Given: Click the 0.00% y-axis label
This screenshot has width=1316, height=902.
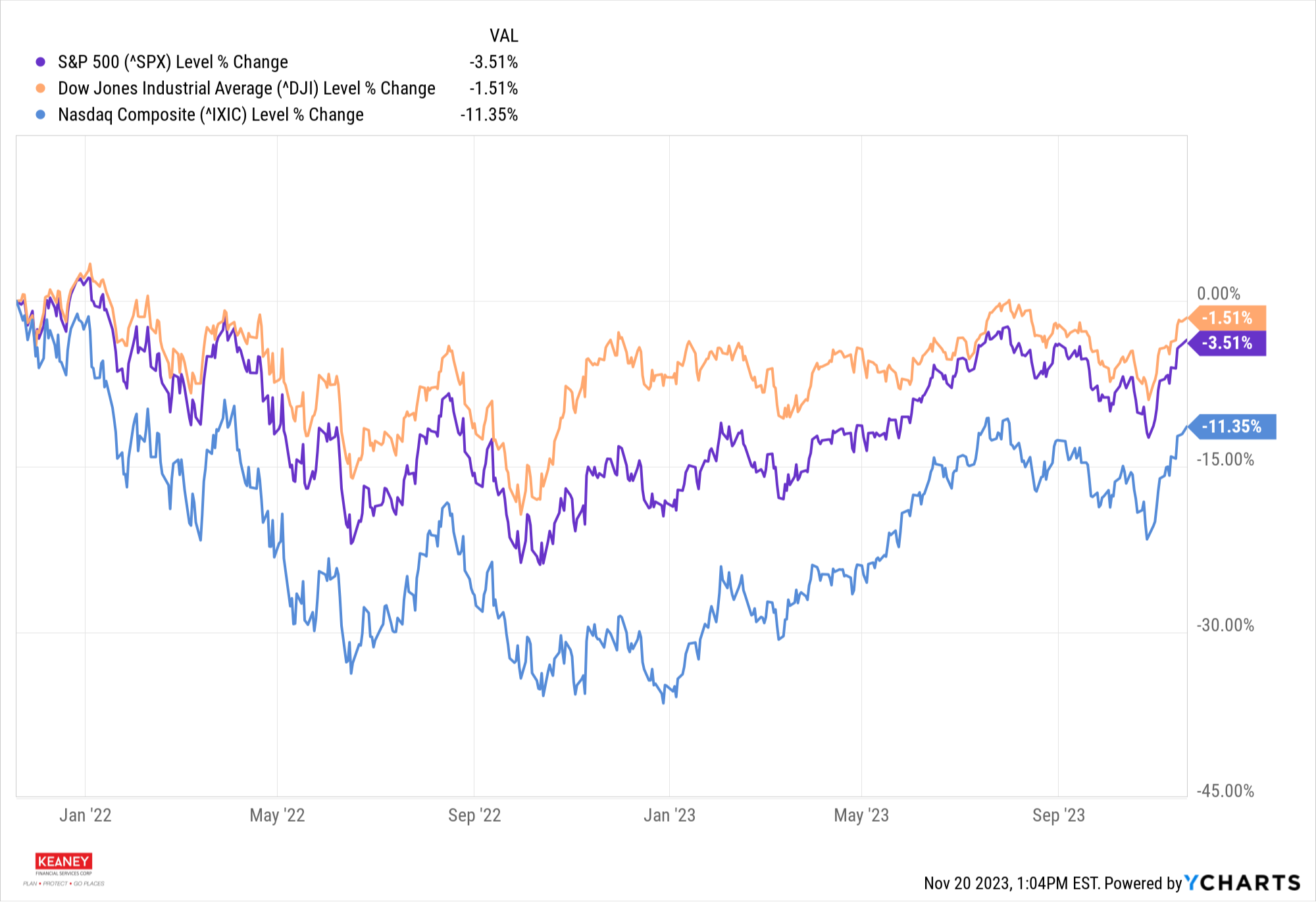Looking at the screenshot, I should [1218, 293].
